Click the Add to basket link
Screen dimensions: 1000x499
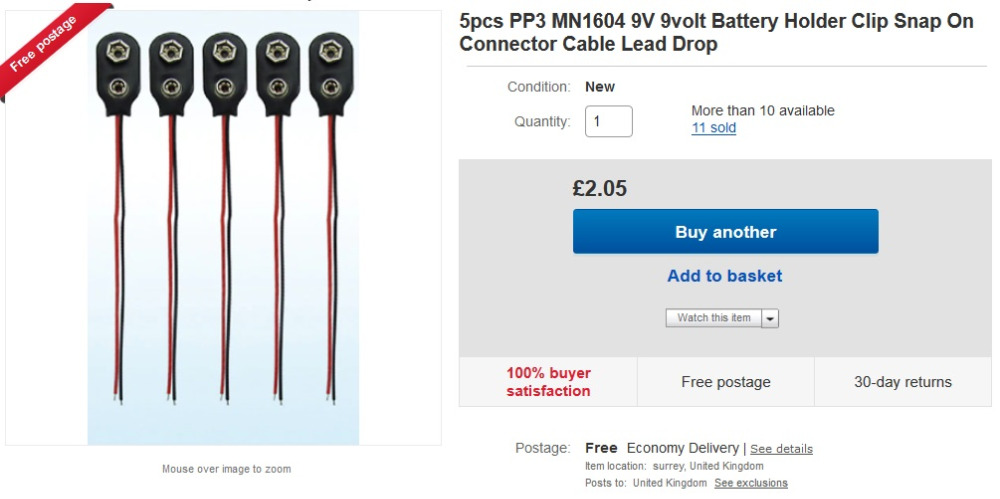725,276
